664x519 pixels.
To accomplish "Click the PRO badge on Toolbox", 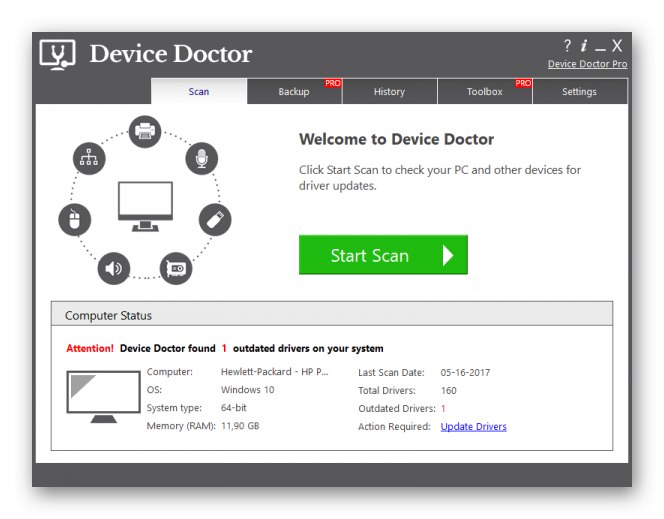I will tap(523, 83).
